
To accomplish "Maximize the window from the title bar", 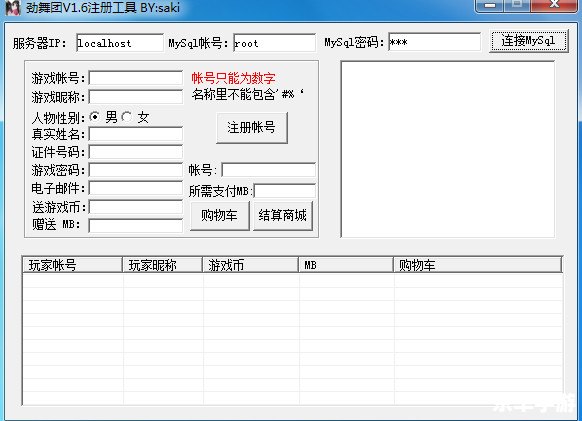I will 517,5.
